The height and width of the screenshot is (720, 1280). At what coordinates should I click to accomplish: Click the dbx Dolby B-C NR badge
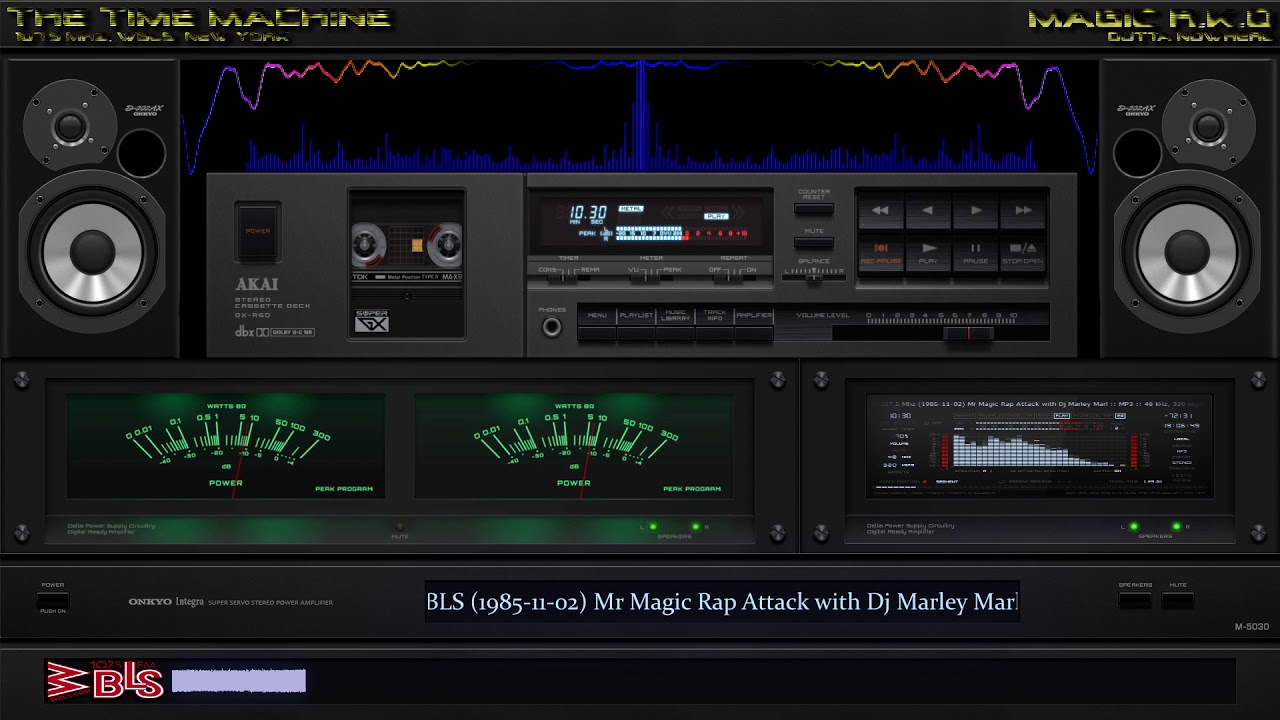click(274, 332)
